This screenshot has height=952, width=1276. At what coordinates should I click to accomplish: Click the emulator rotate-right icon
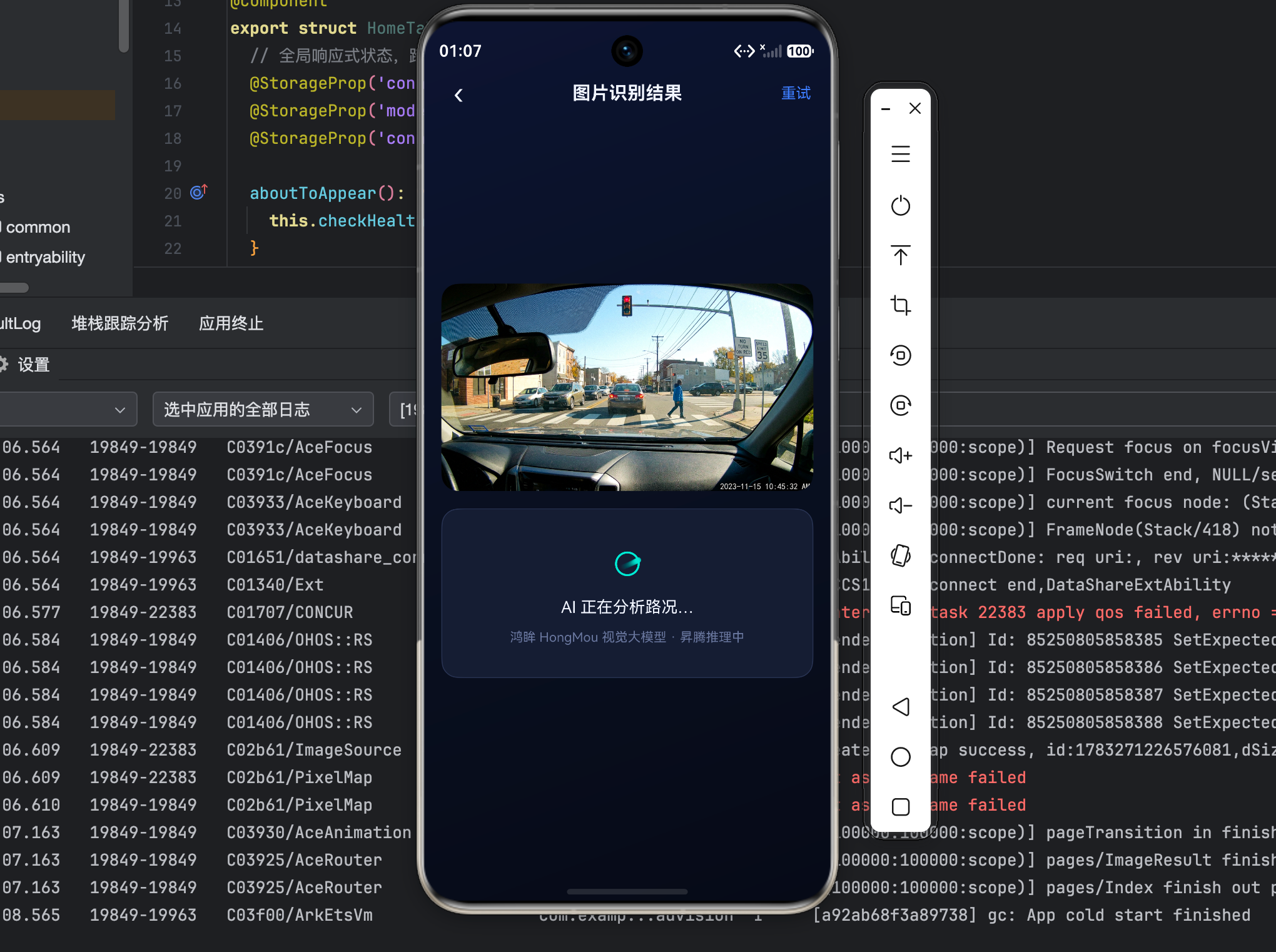click(x=900, y=405)
